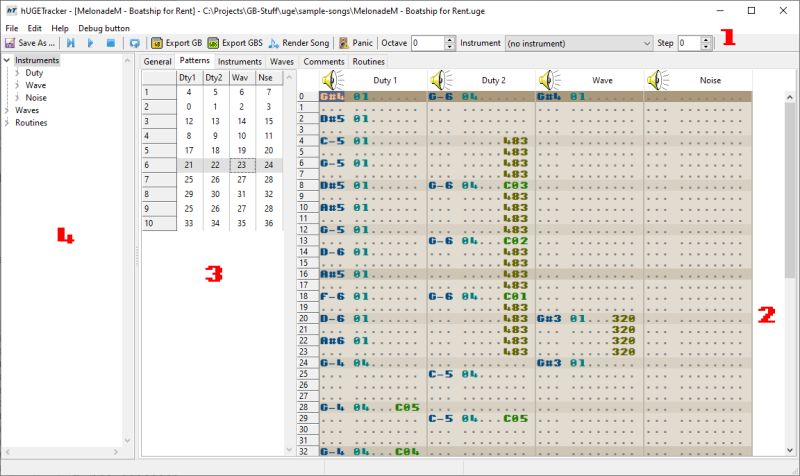Expand the Waves tree node
800x476 pixels.
(x=7, y=110)
